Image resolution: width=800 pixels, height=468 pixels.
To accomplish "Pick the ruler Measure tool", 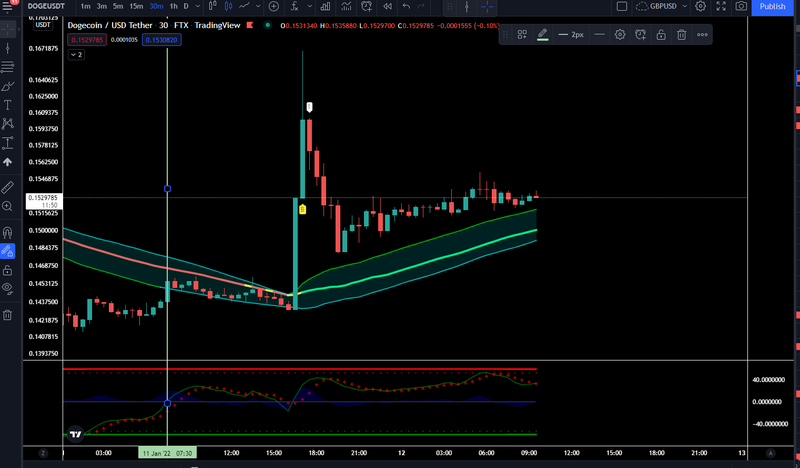I will pyautogui.click(x=8, y=187).
